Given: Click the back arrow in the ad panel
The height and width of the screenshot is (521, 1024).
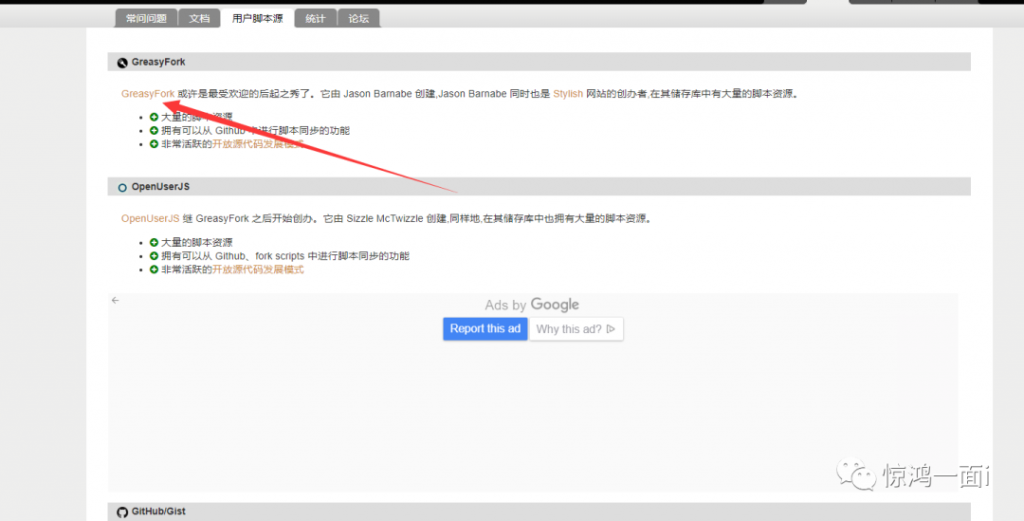Looking at the screenshot, I should point(115,300).
